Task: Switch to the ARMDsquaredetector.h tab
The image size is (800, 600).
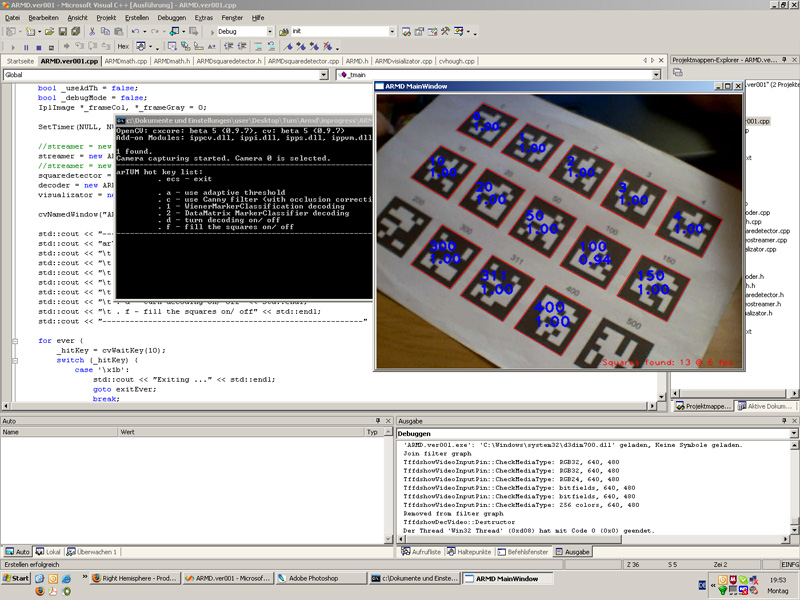Action: 229,61
